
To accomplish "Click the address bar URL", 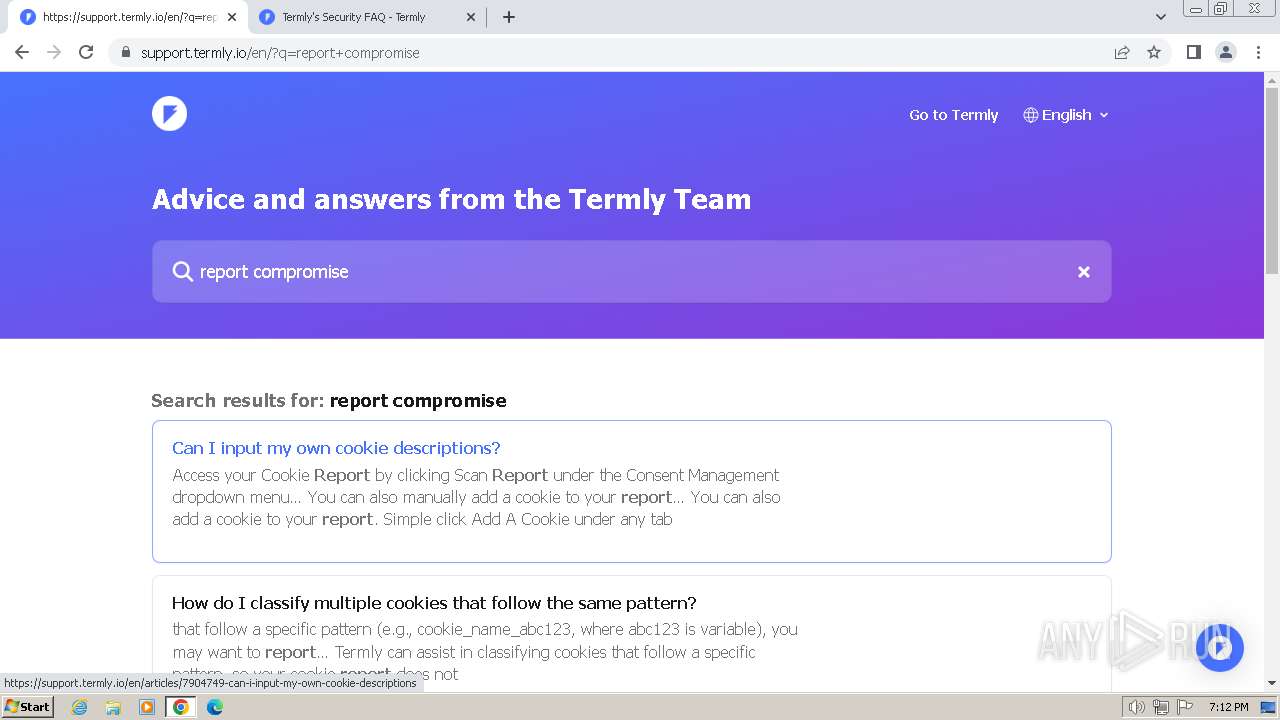I will point(280,53).
